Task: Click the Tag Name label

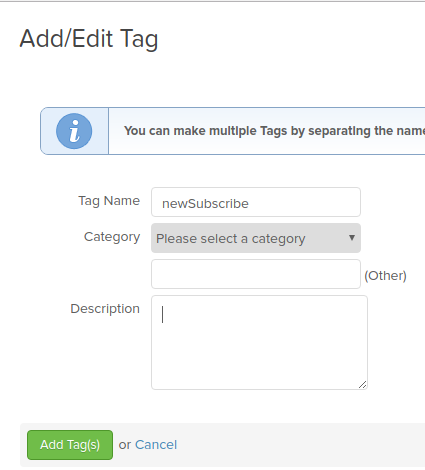Action: click(109, 201)
